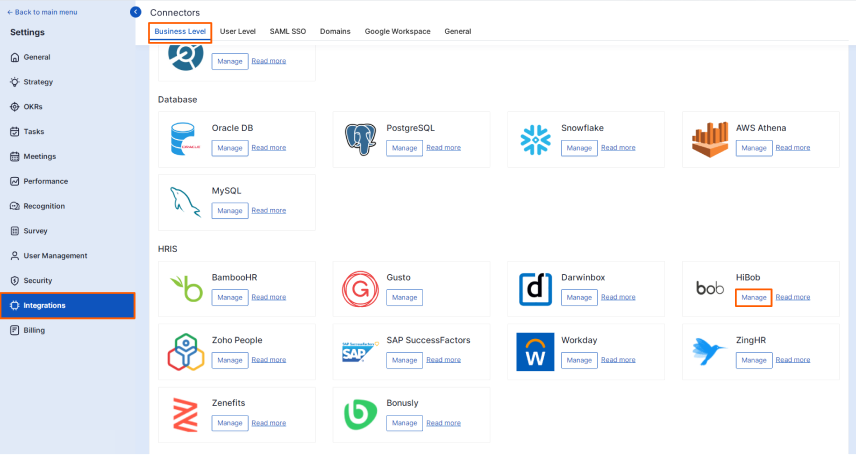Click the BambooHR logo
The width and height of the screenshot is (856, 455).
click(x=186, y=289)
